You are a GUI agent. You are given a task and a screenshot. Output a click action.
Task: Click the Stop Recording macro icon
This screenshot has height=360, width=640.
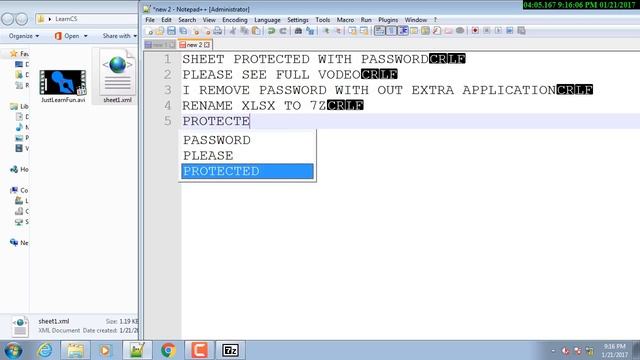(486, 31)
